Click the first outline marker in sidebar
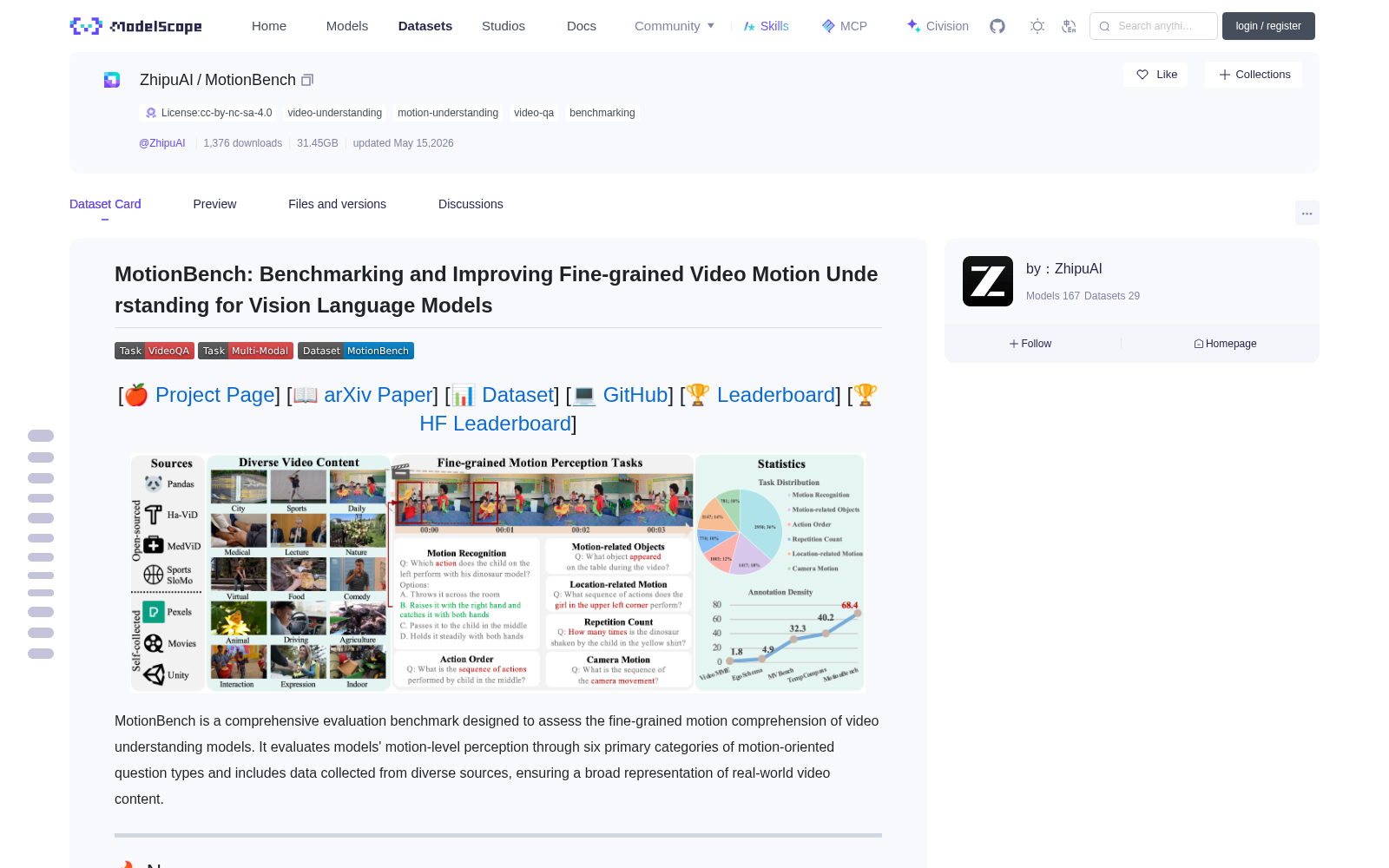 [x=41, y=436]
